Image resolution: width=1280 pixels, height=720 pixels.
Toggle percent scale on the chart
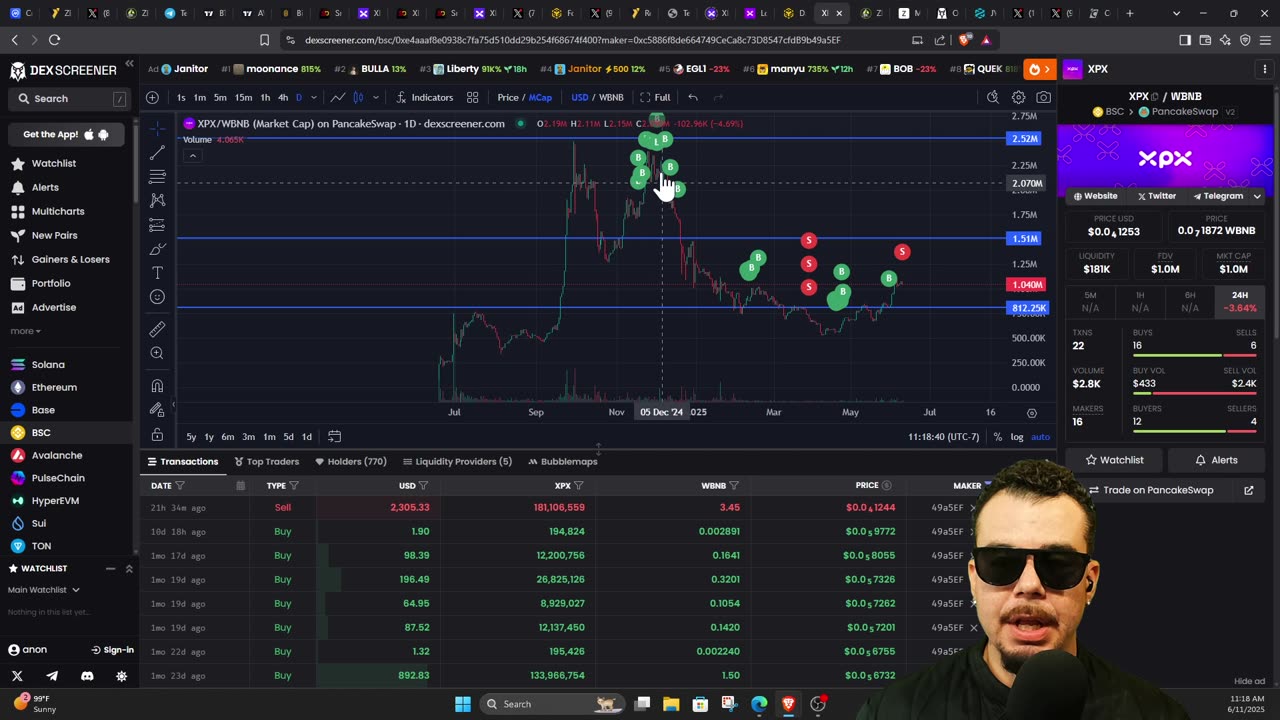997,437
